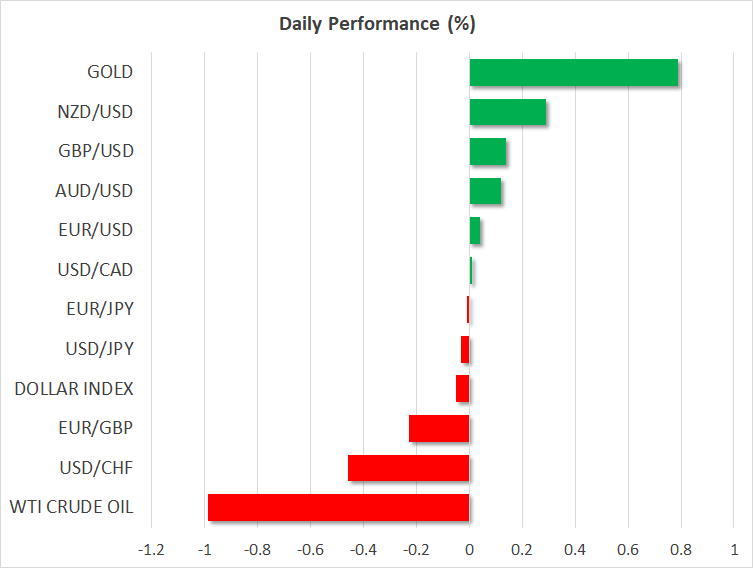Viewport: 753px width, 568px height.
Task: Click the red DOLLAR INDEX bar
Action: [x=462, y=389]
